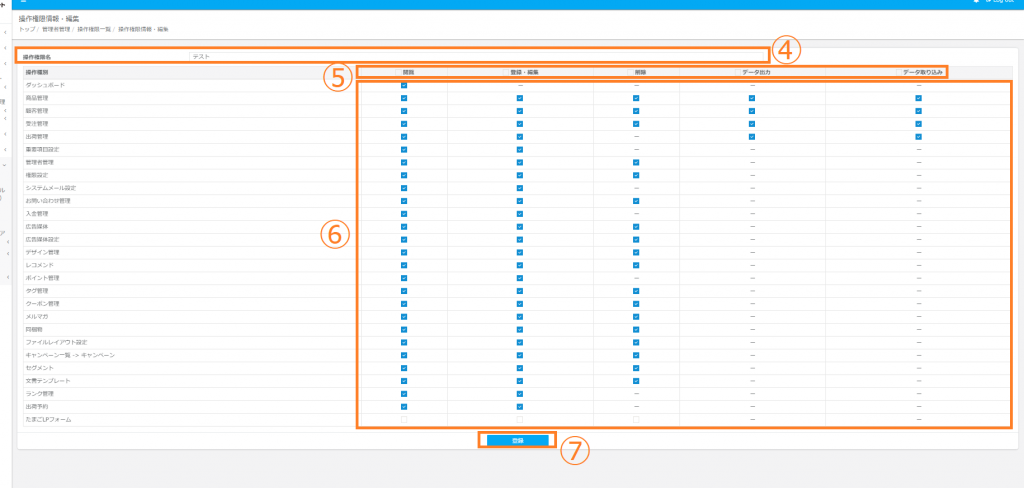Open トップ breadcrumb link

(x=26, y=29)
